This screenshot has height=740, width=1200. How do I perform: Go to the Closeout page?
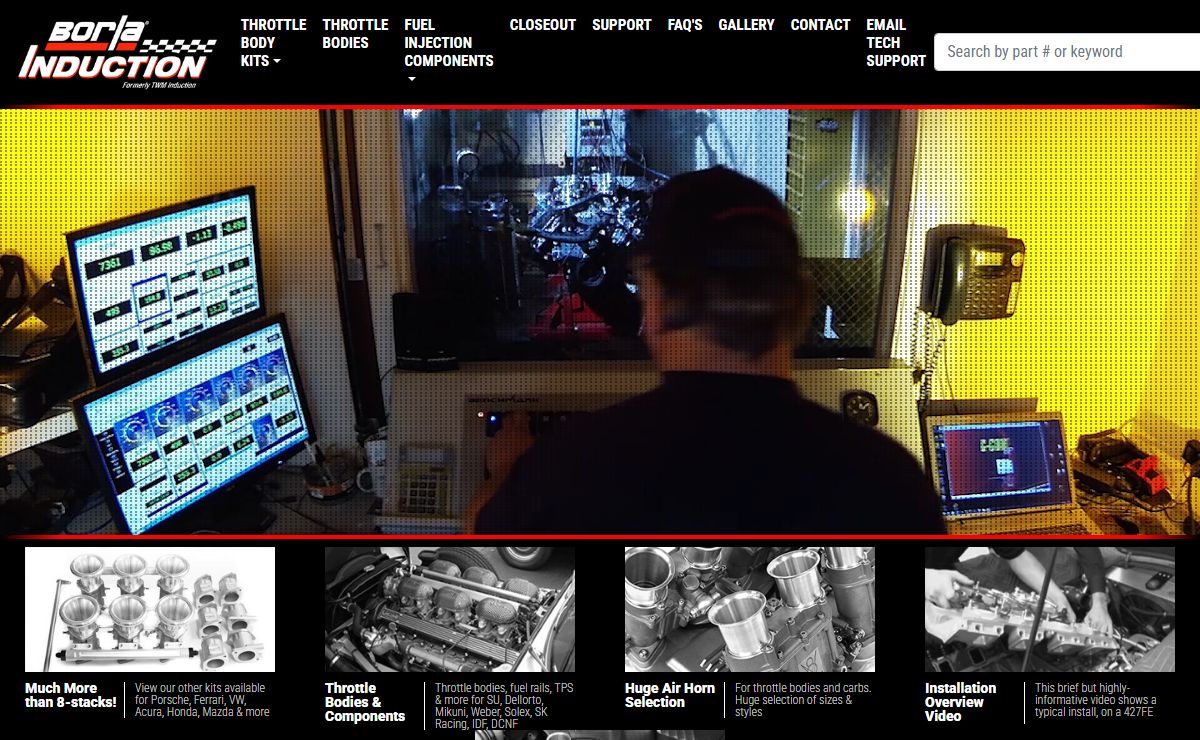(542, 25)
